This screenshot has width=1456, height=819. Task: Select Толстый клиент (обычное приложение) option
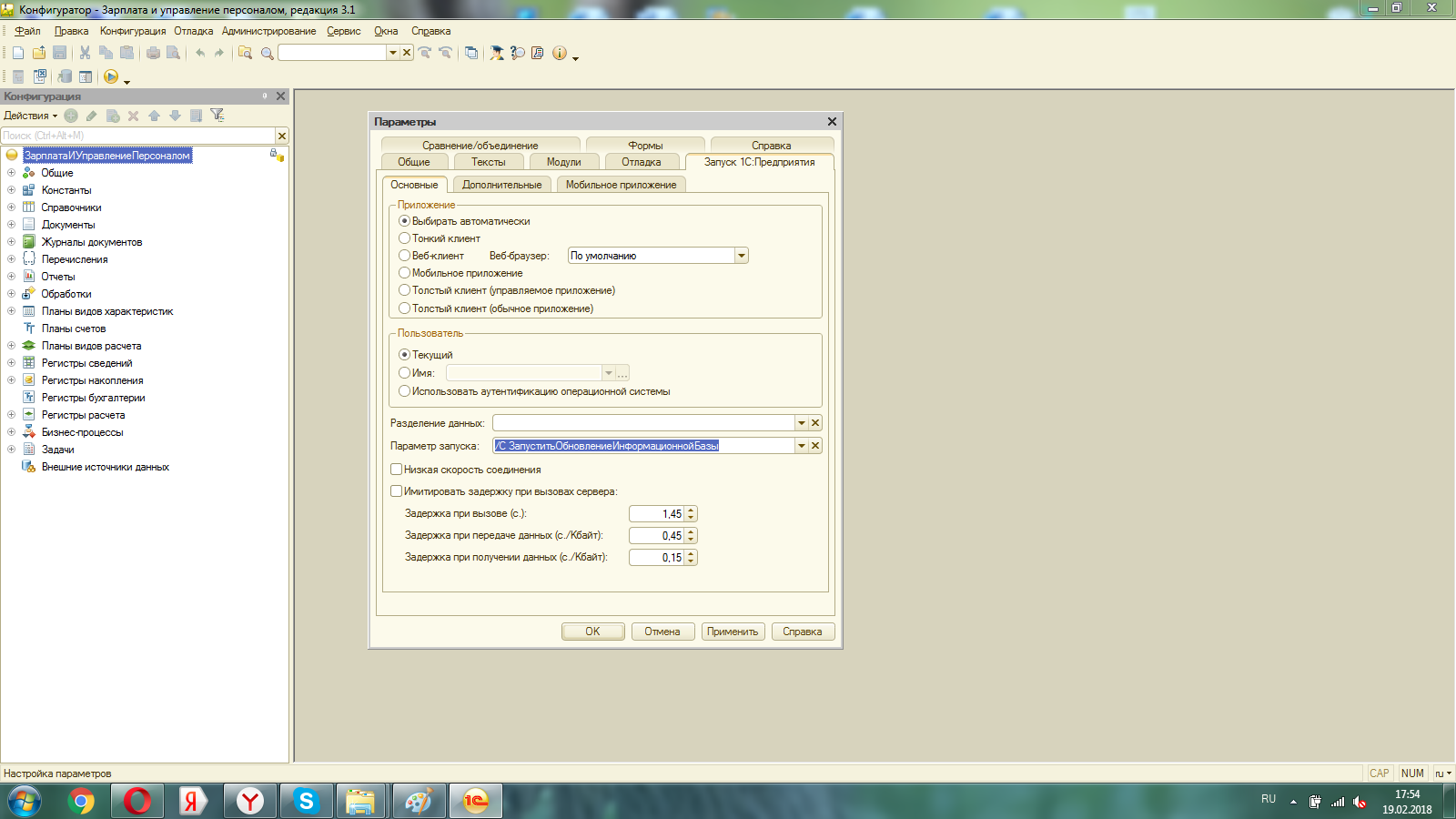tap(405, 308)
